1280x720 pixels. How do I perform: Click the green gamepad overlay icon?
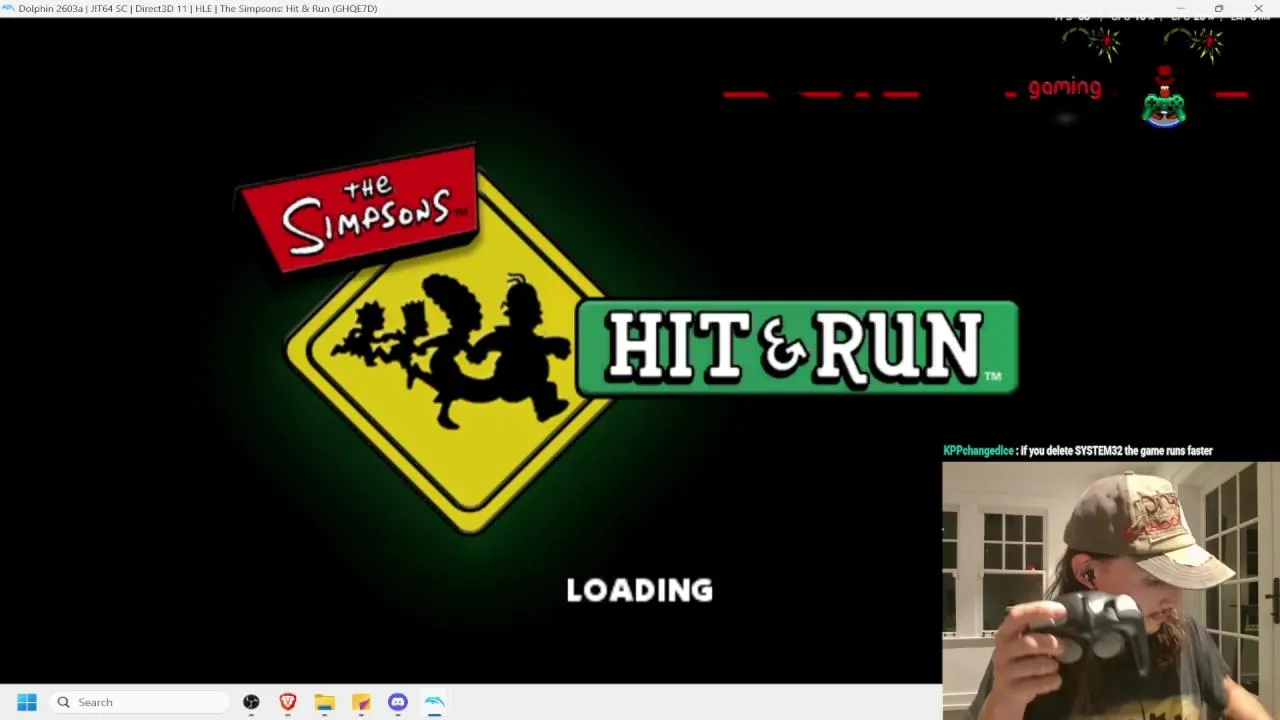[1164, 108]
